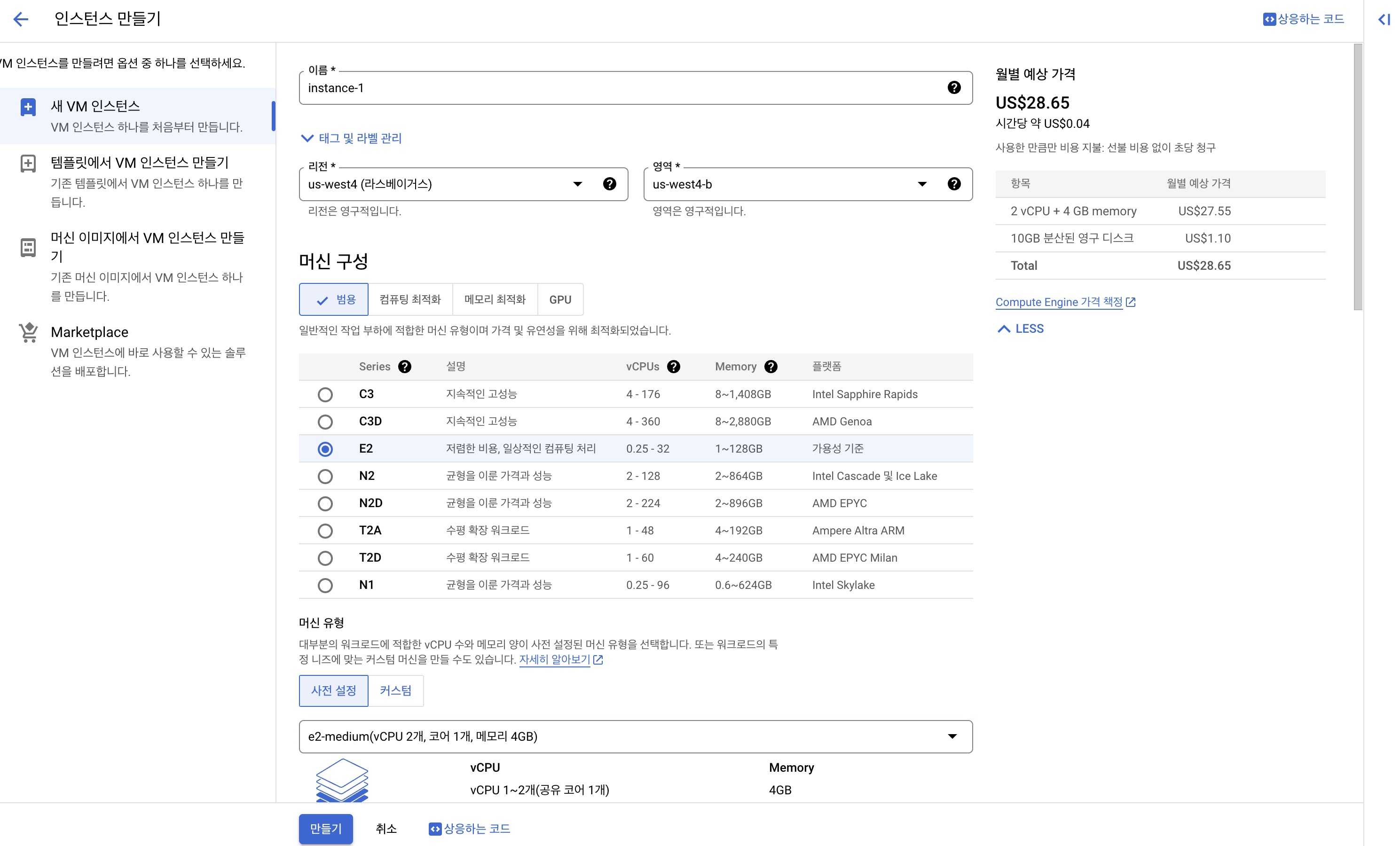Expand 태그 및 라벨 관리 section
This screenshot has height=846, width=1400.
[x=351, y=138]
